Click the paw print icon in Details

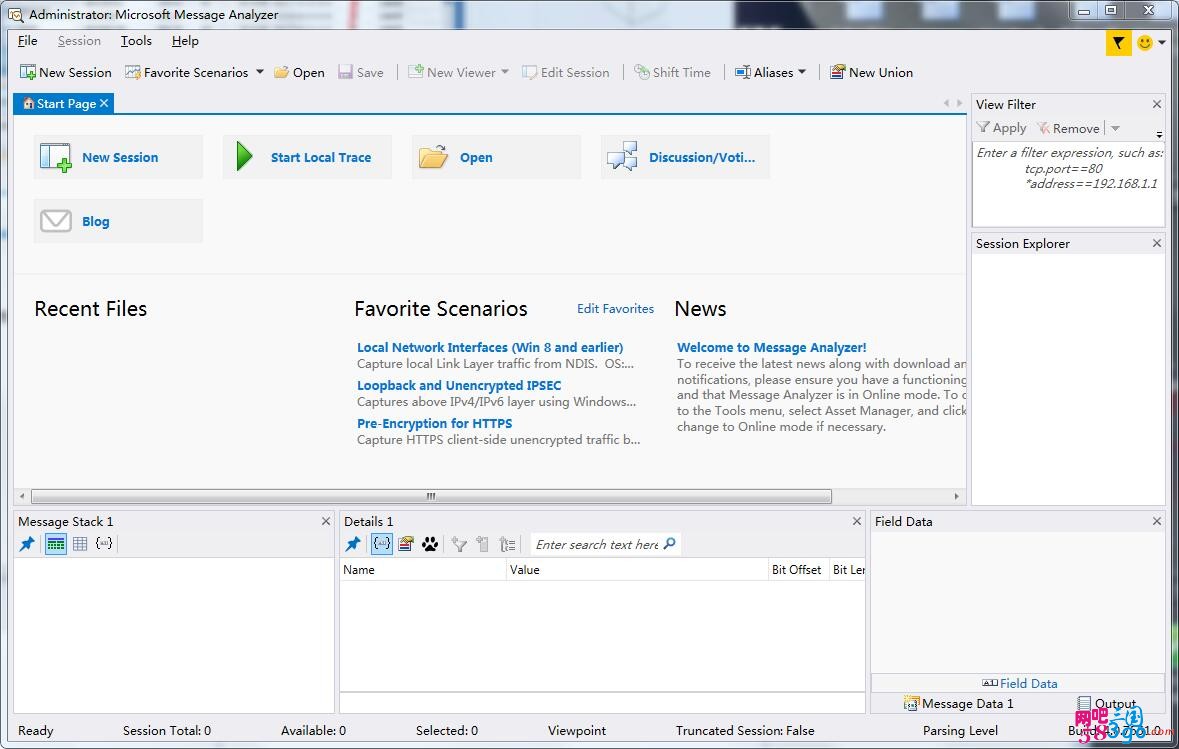pyautogui.click(x=430, y=544)
